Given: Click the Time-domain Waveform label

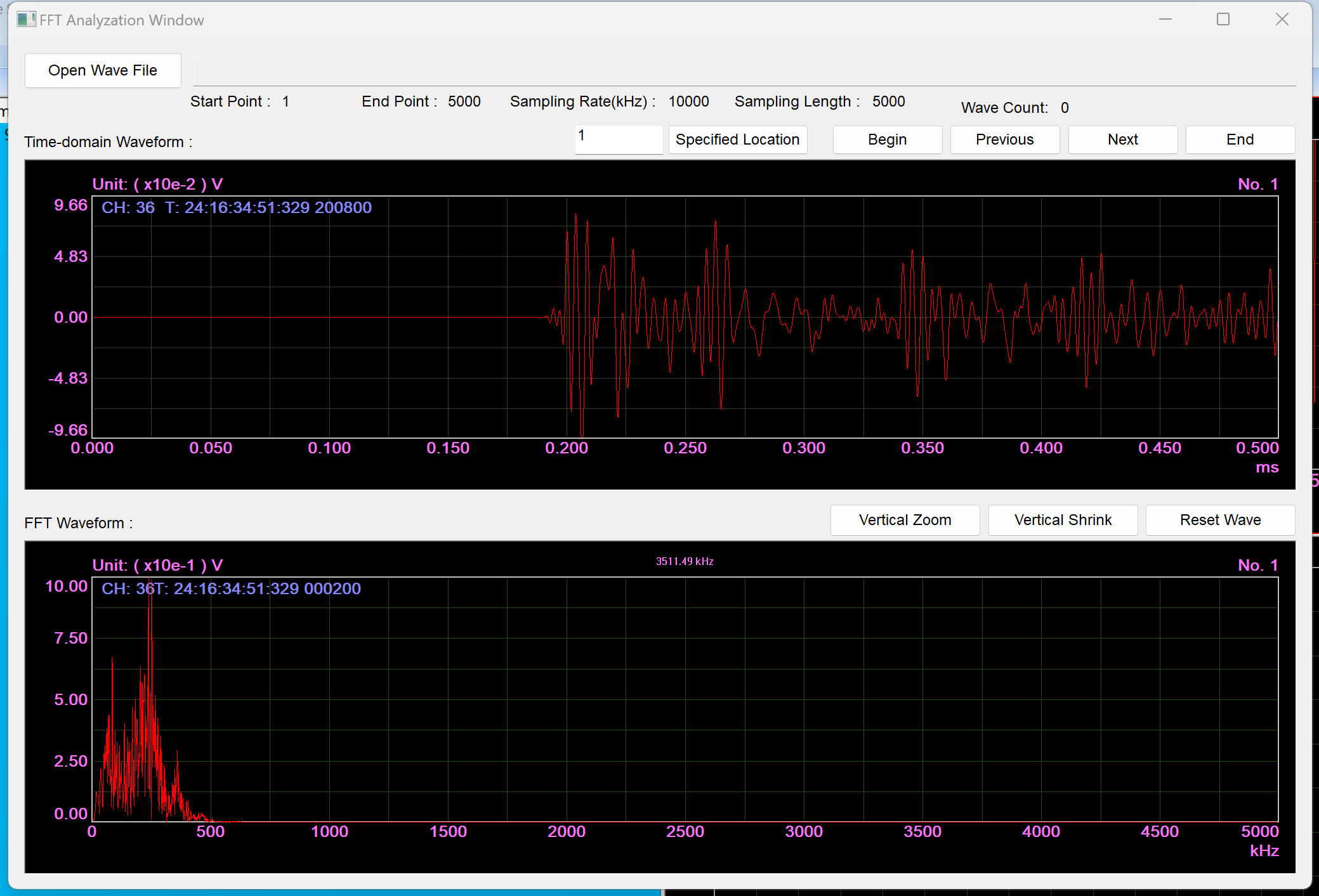Looking at the screenshot, I should point(108,142).
